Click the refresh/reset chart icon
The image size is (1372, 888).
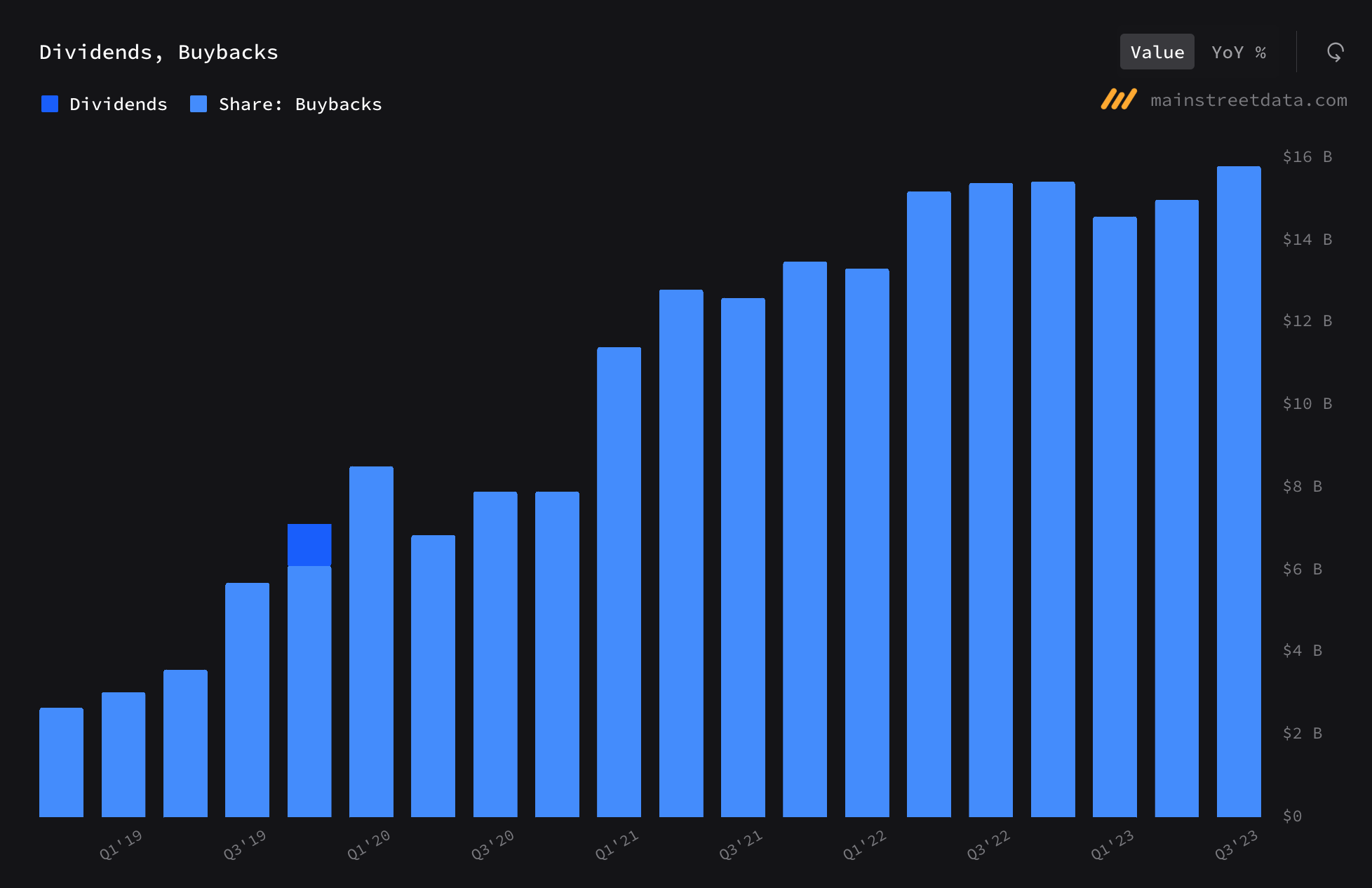(1335, 52)
